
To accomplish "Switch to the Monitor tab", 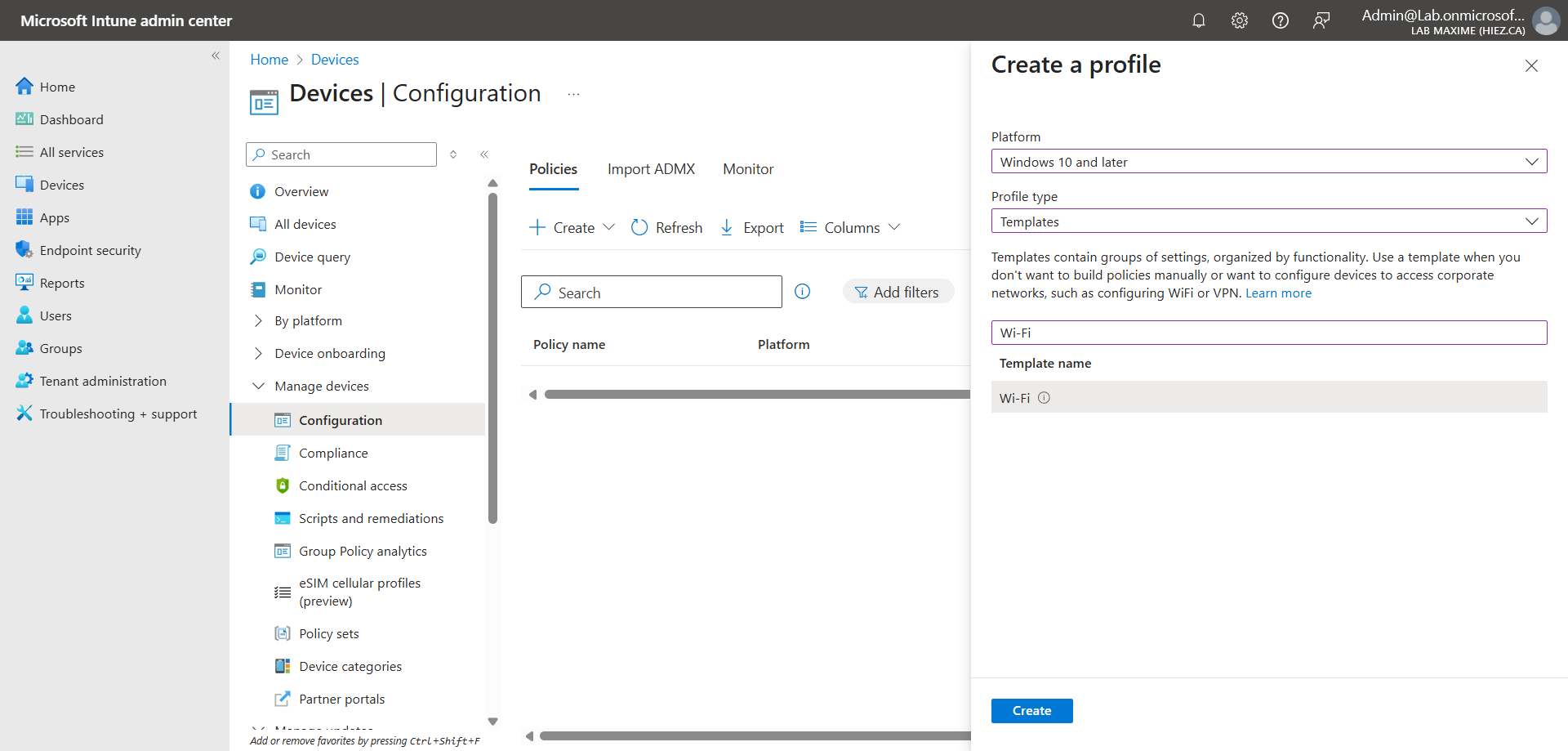I will (x=747, y=169).
